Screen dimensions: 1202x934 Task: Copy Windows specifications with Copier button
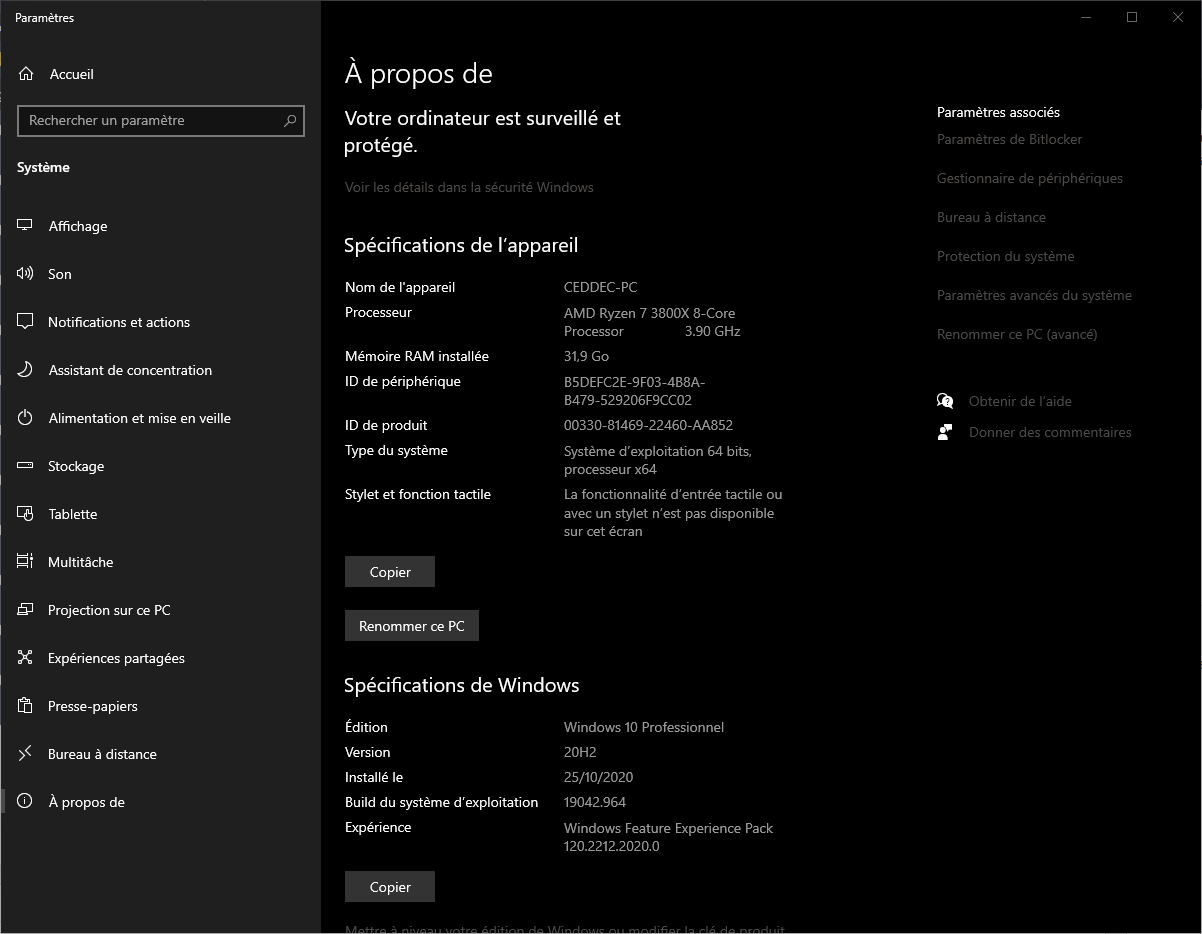pyautogui.click(x=390, y=887)
